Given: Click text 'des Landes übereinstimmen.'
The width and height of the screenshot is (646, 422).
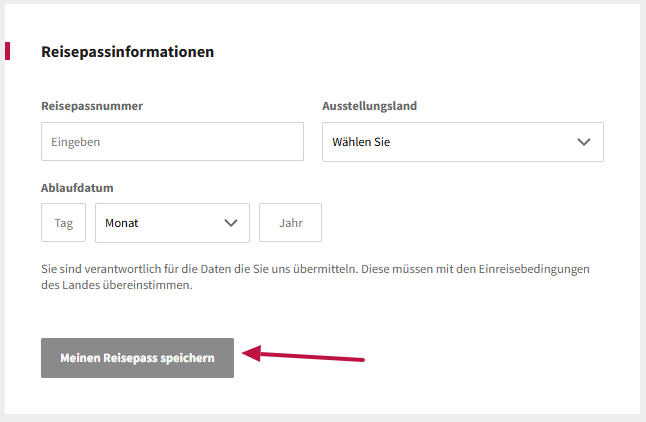Looking at the screenshot, I should tap(117, 285).
